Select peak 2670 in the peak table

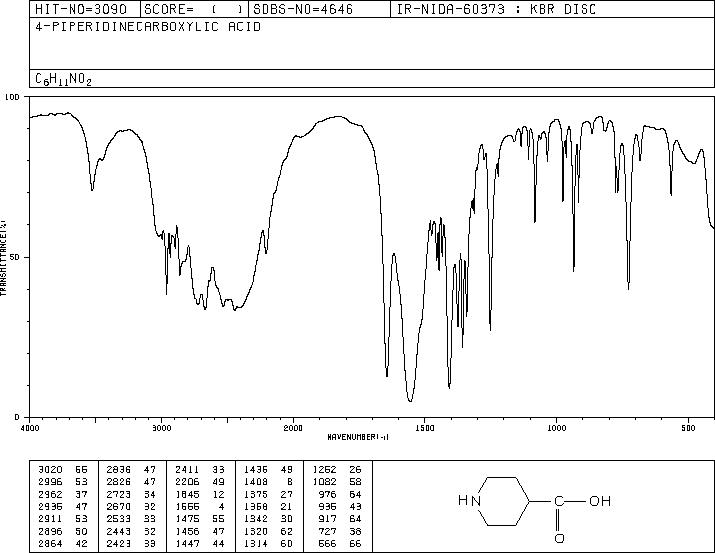[x=119, y=506]
